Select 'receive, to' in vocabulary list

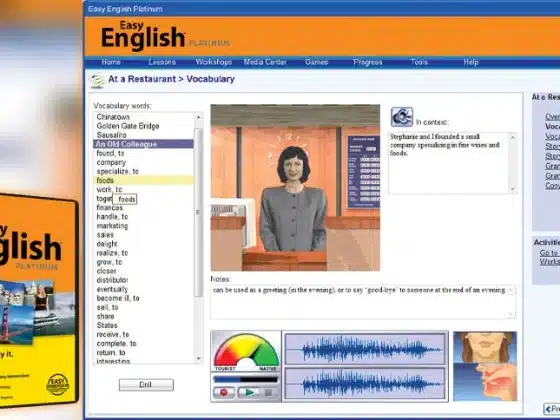click(x=113, y=335)
